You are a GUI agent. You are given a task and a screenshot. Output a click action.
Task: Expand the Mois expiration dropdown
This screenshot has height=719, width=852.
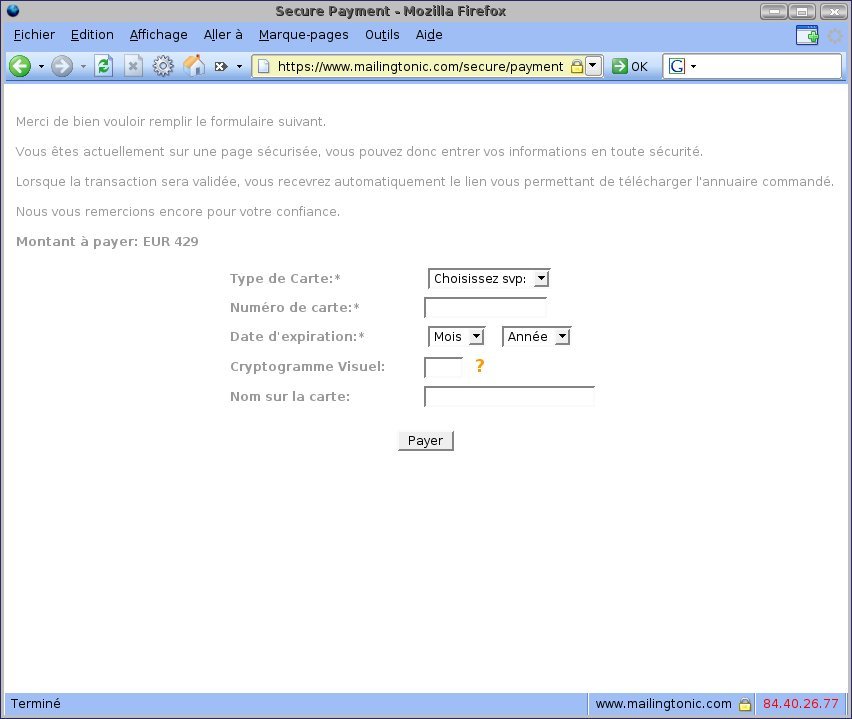[456, 337]
